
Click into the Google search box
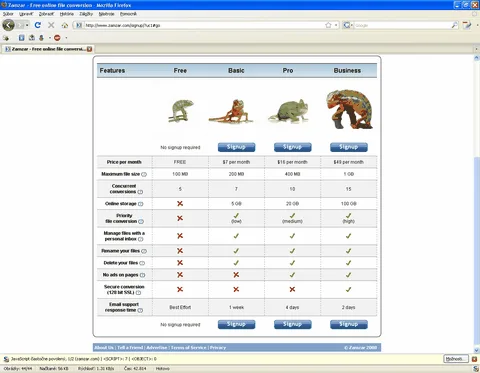pos(402,25)
